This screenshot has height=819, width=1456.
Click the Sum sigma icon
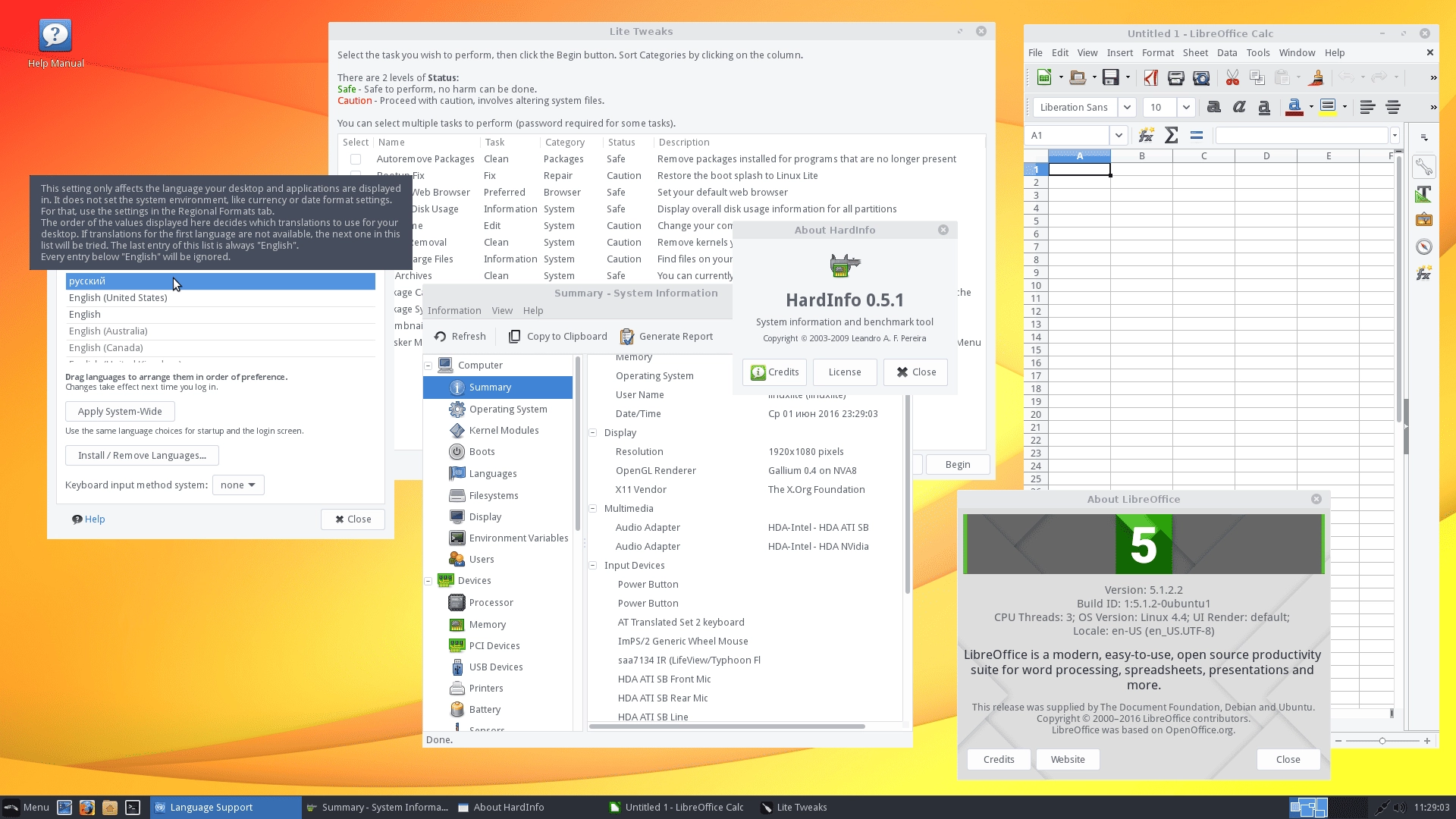pos(1172,135)
